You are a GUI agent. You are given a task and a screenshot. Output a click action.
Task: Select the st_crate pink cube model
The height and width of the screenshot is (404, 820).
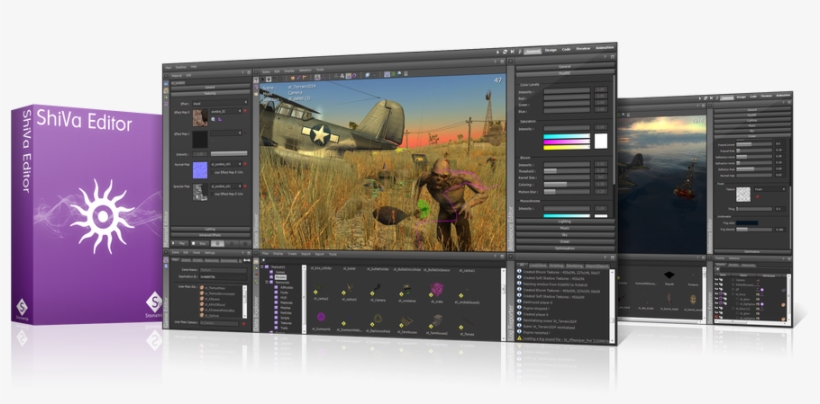pyautogui.click(x=437, y=290)
